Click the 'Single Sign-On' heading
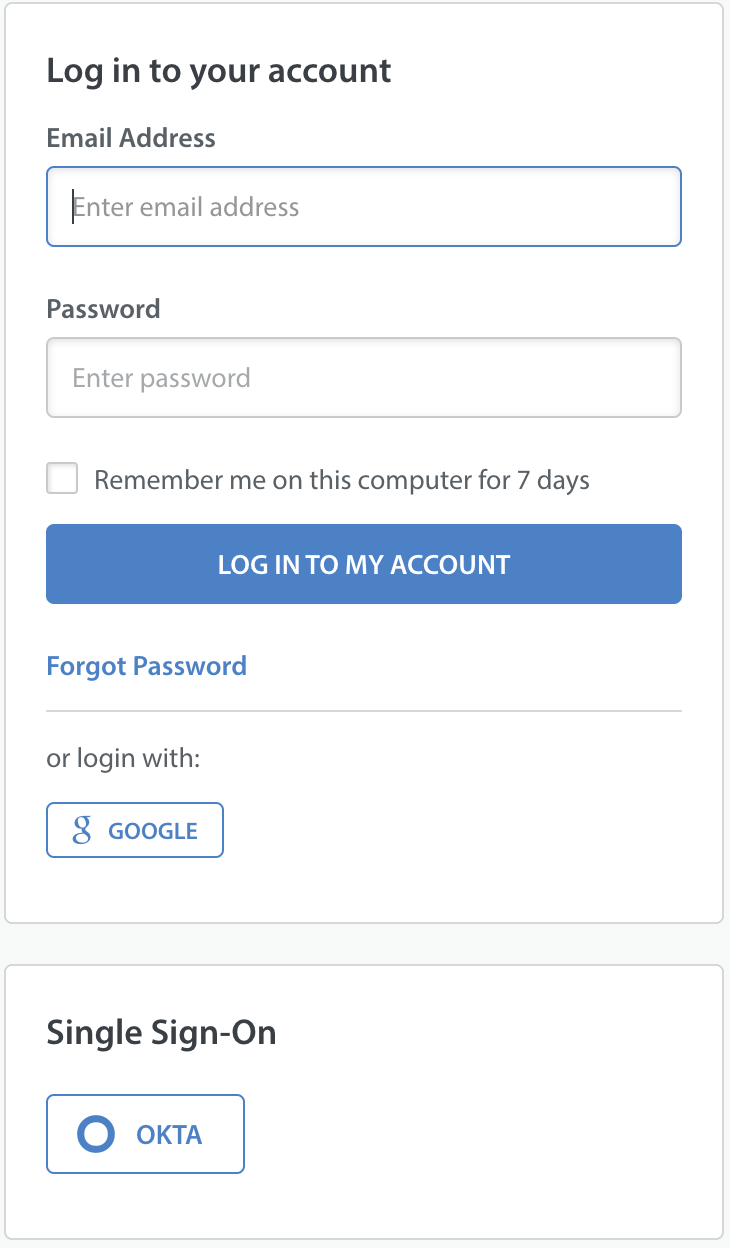Viewport: 730px width, 1248px height. 162,1032
